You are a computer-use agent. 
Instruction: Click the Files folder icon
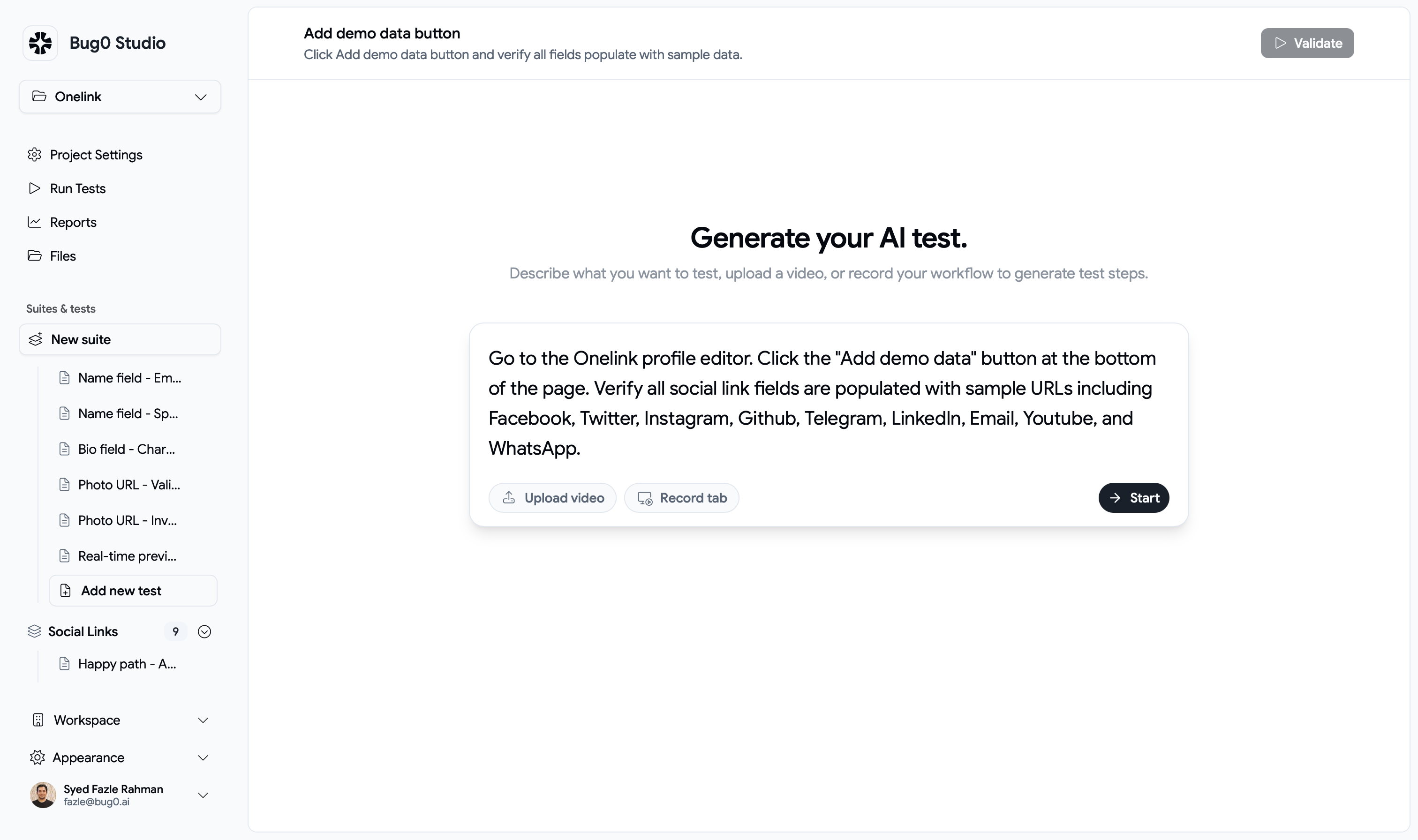click(x=35, y=256)
